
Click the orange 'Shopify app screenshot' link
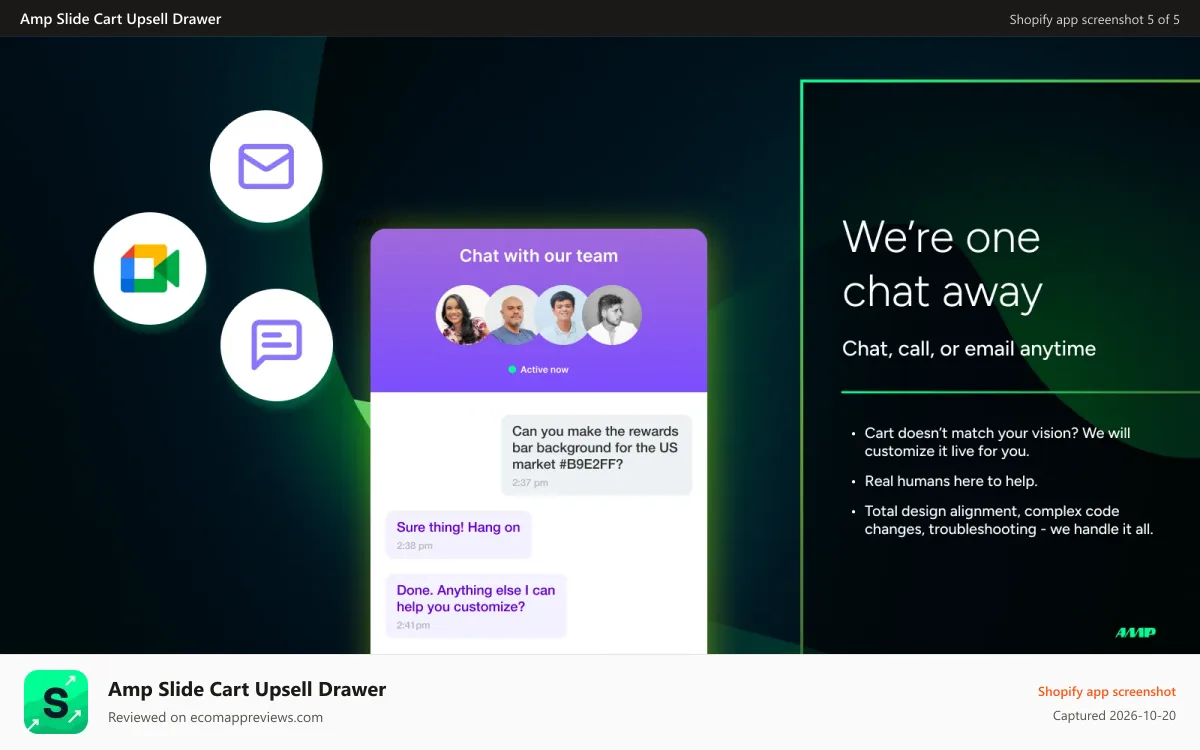[x=1107, y=692]
